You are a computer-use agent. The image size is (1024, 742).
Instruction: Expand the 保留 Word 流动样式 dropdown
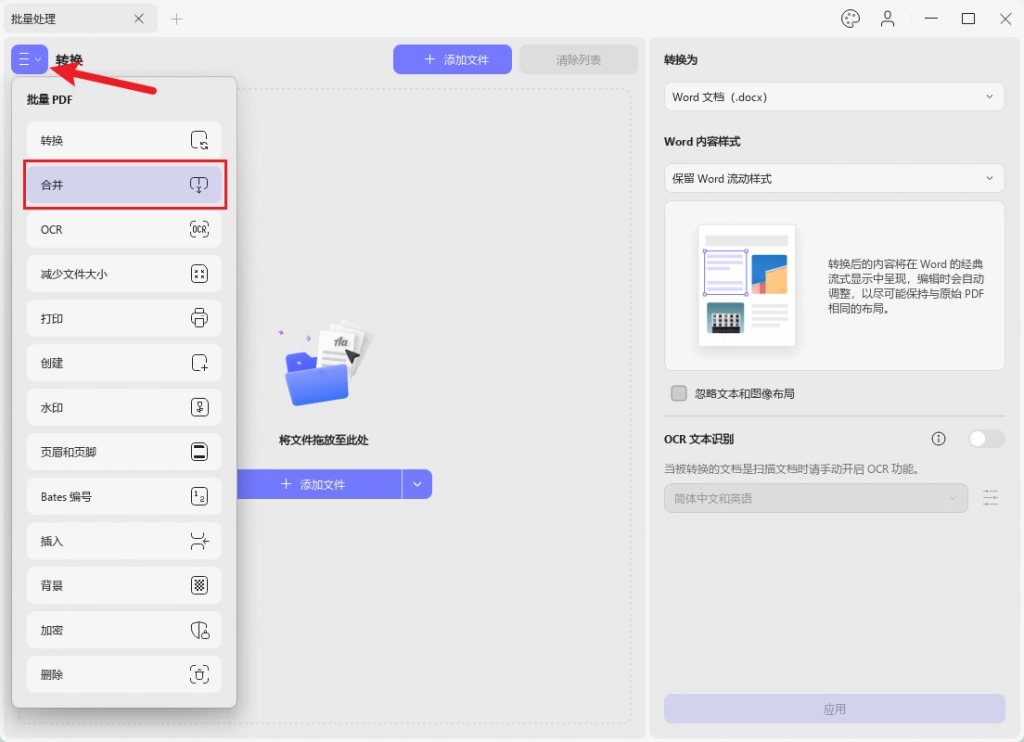click(834, 178)
